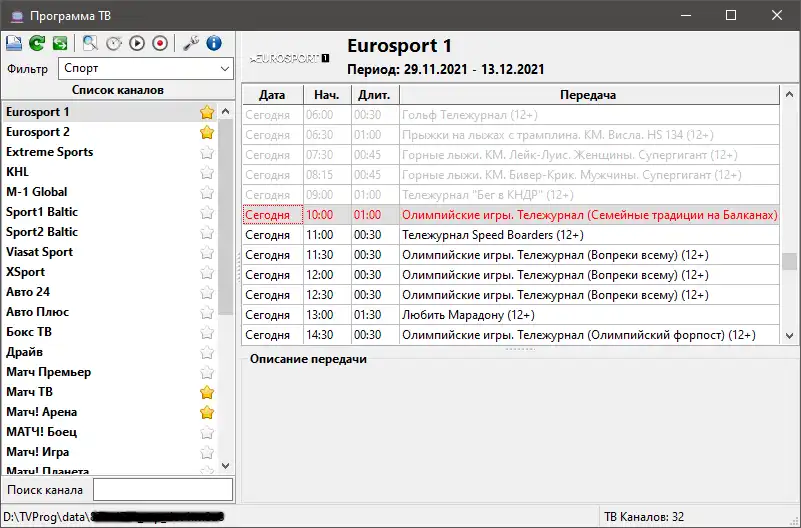Toggle favorite star for Матч! Арена
801x528 pixels.
pyautogui.click(x=207, y=412)
